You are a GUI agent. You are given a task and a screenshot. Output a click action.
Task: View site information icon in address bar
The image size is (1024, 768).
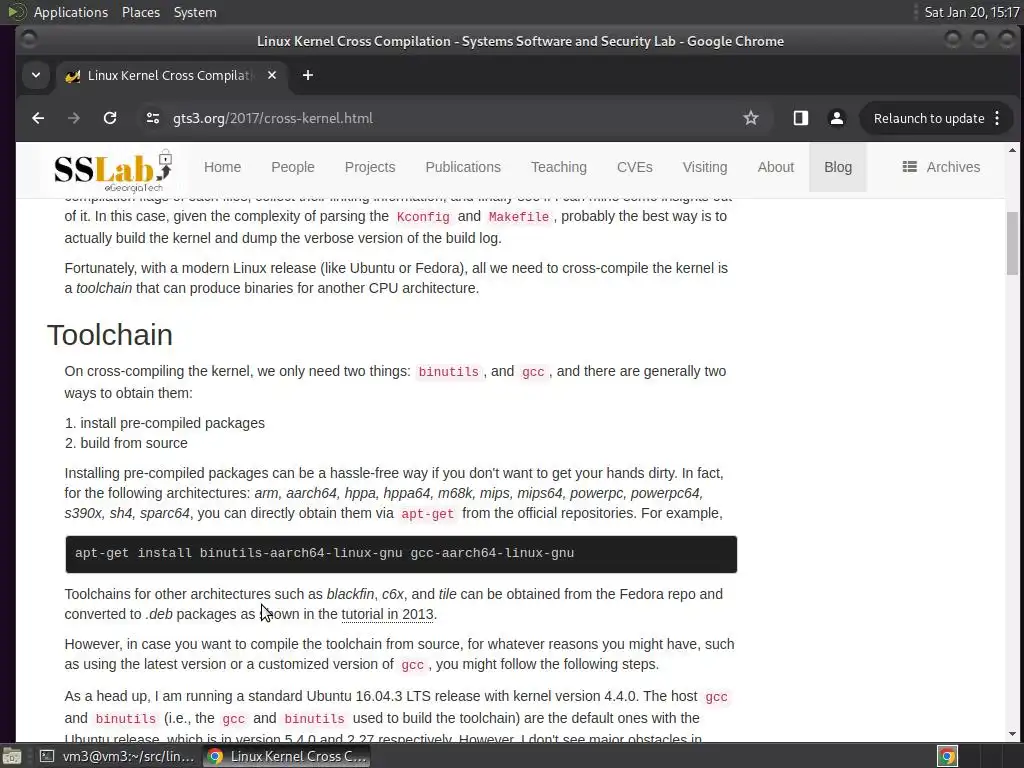coord(153,118)
